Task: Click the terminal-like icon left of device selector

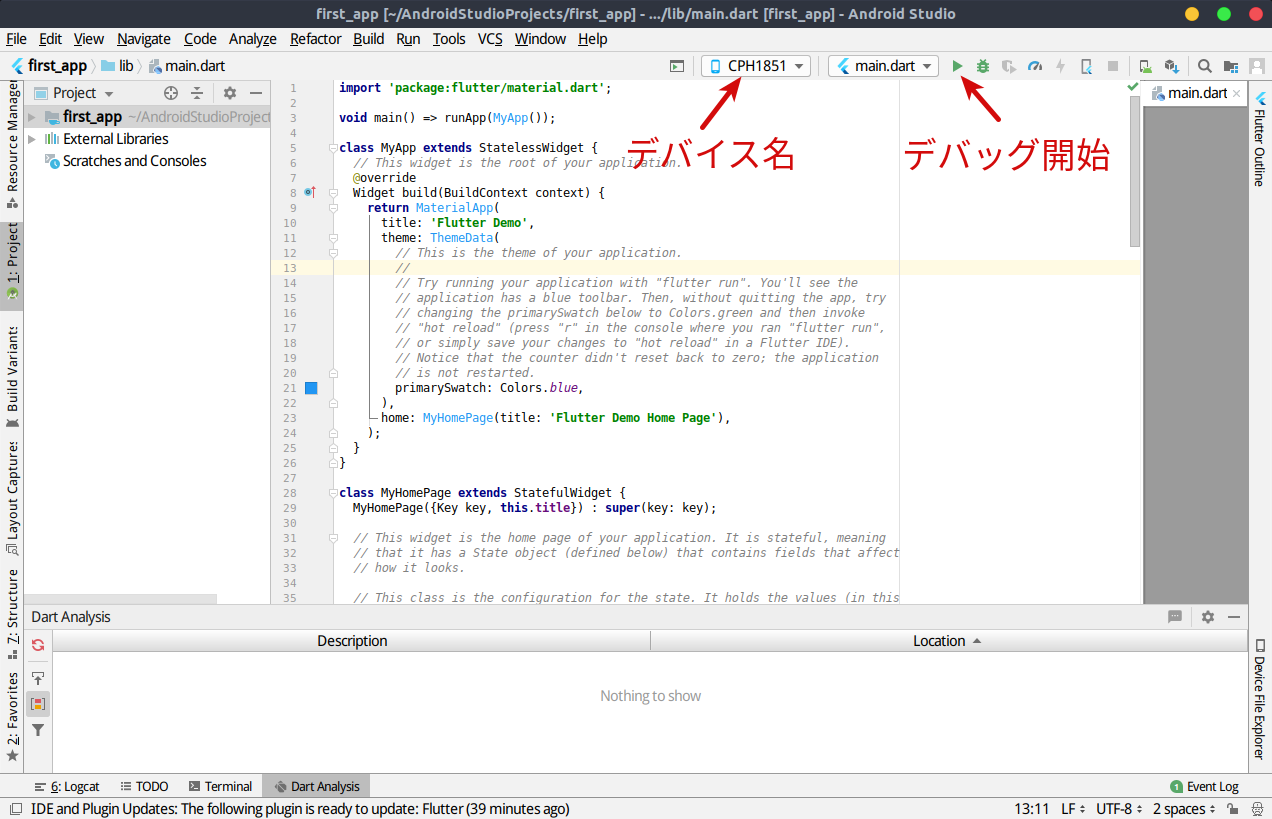Action: pos(677,66)
